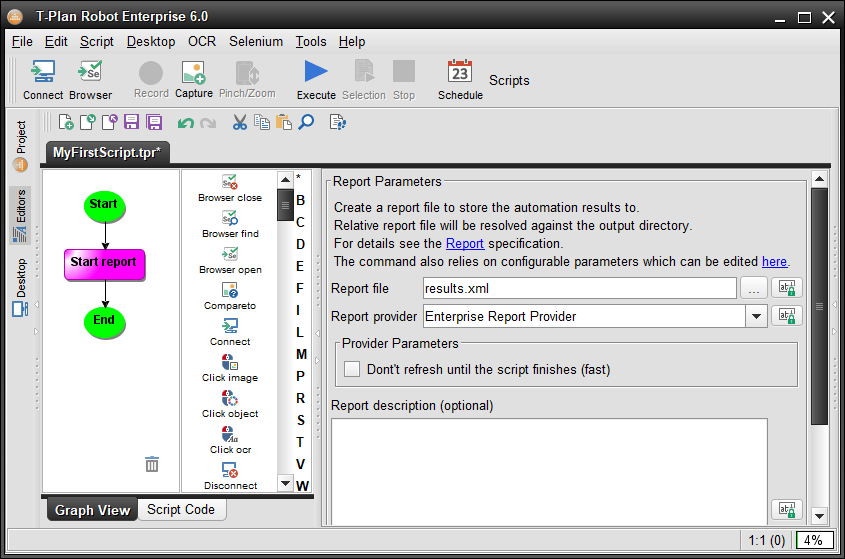The height and width of the screenshot is (559, 845).
Task: Click the scissors Cut icon
Action: [239, 122]
